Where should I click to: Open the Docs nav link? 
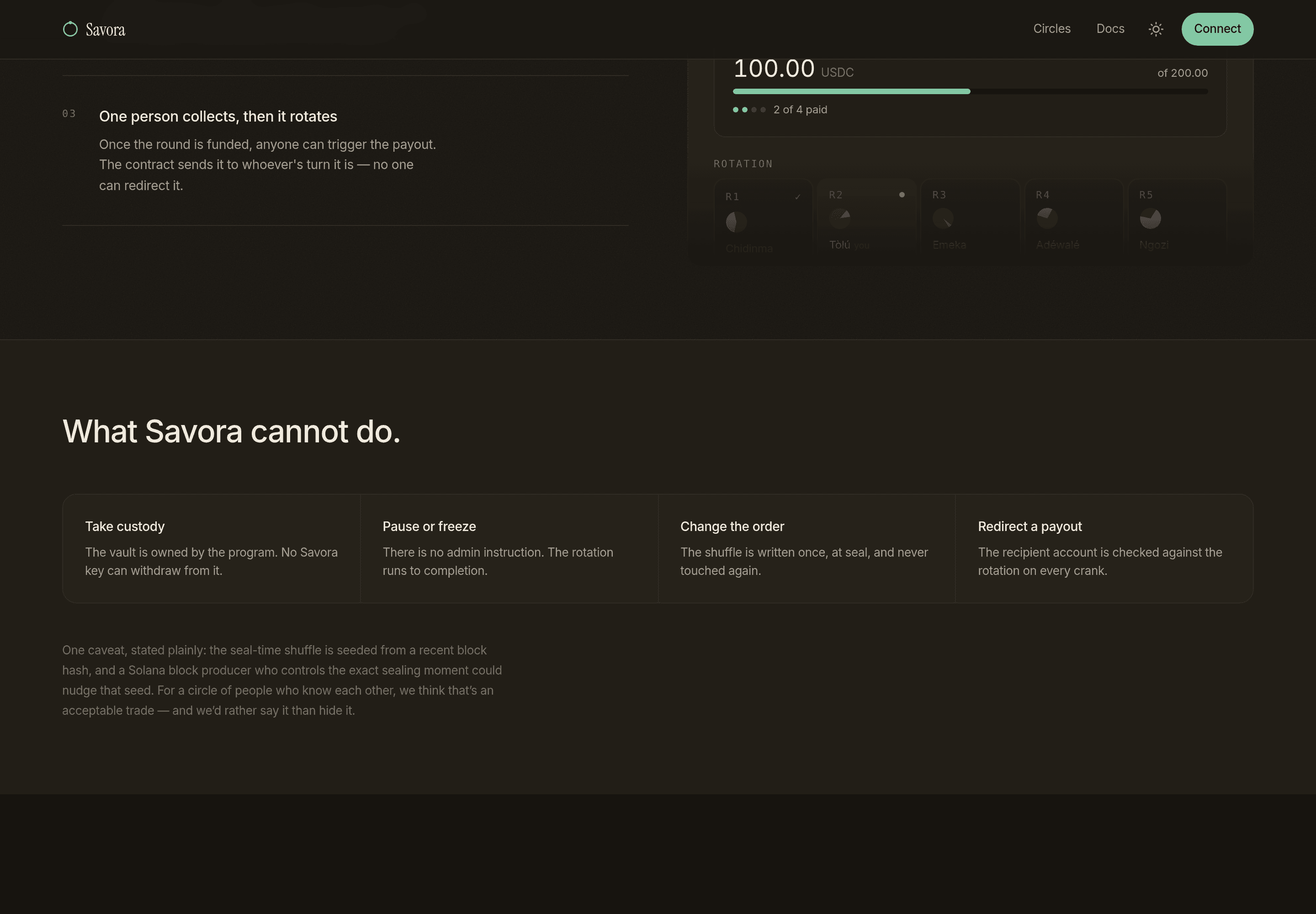(x=1110, y=29)
